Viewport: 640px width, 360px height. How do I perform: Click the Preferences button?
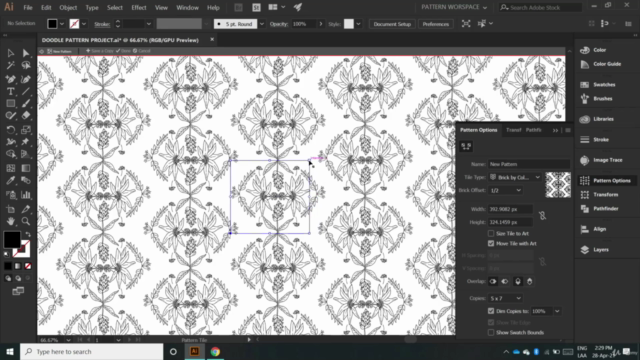coord(436,24)
